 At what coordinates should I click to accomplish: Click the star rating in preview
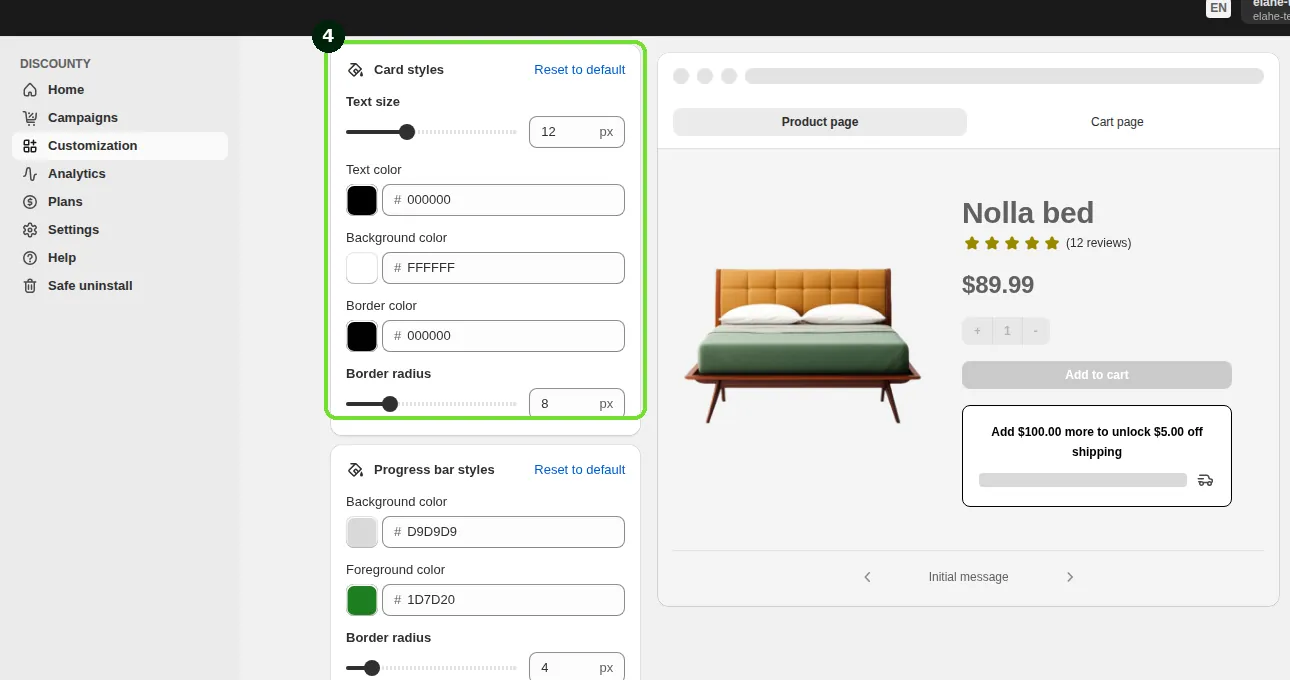pos(1011,243)
